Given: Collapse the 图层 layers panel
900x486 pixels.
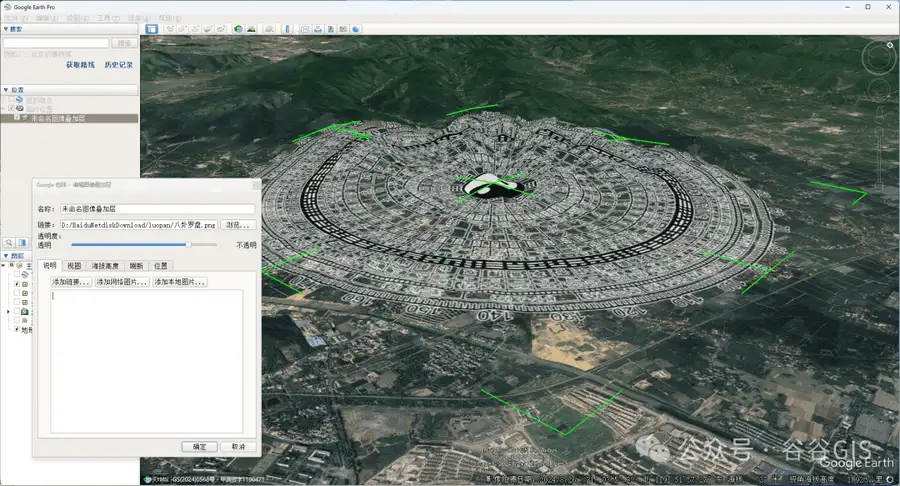Looking at the screenshot, I should click(6, 256).
